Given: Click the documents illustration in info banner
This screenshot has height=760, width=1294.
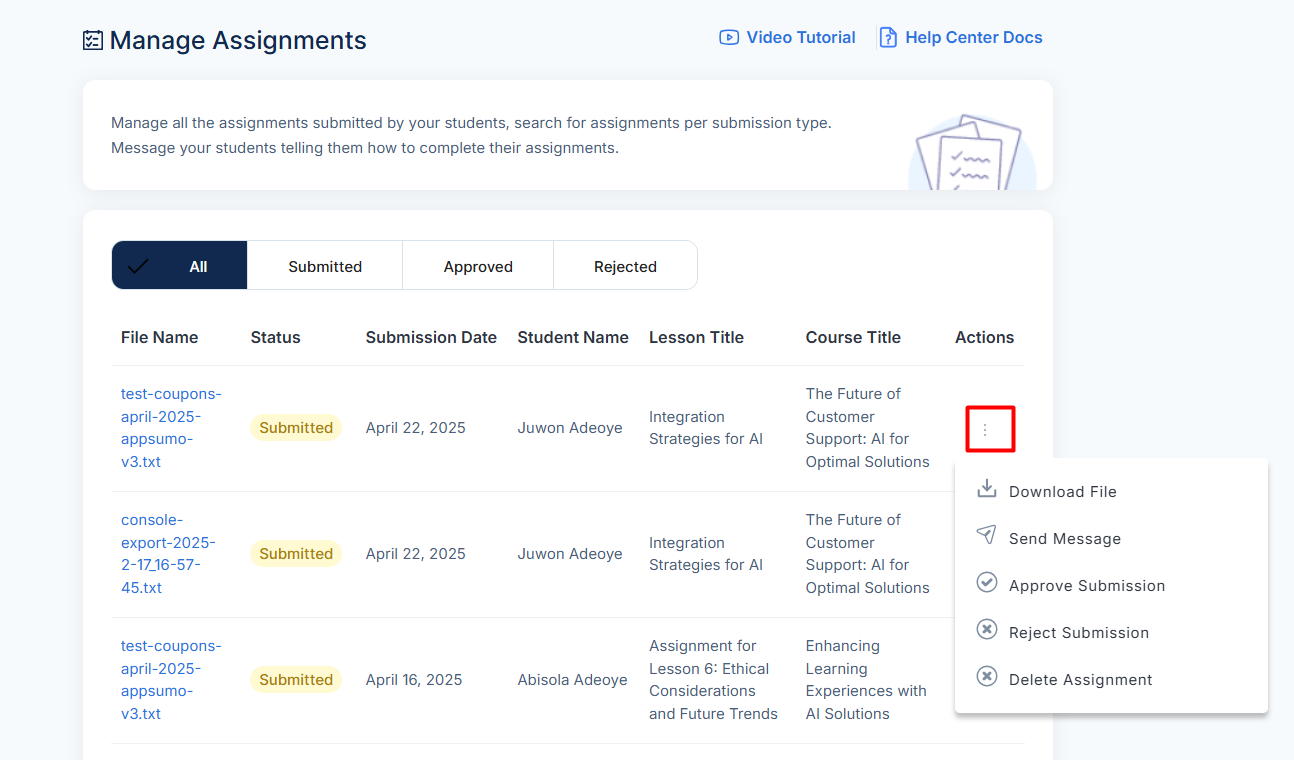Looking at the screenshot, I should [x=972, y=151].
